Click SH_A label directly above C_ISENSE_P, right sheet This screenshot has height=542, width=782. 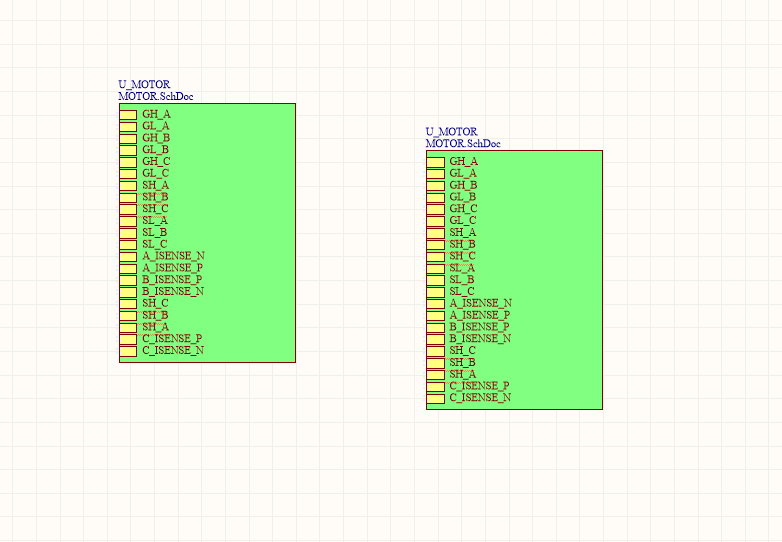pos(463,374)
